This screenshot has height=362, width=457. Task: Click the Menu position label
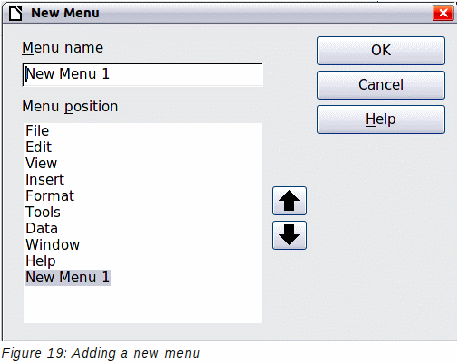(x=70, y=107)
